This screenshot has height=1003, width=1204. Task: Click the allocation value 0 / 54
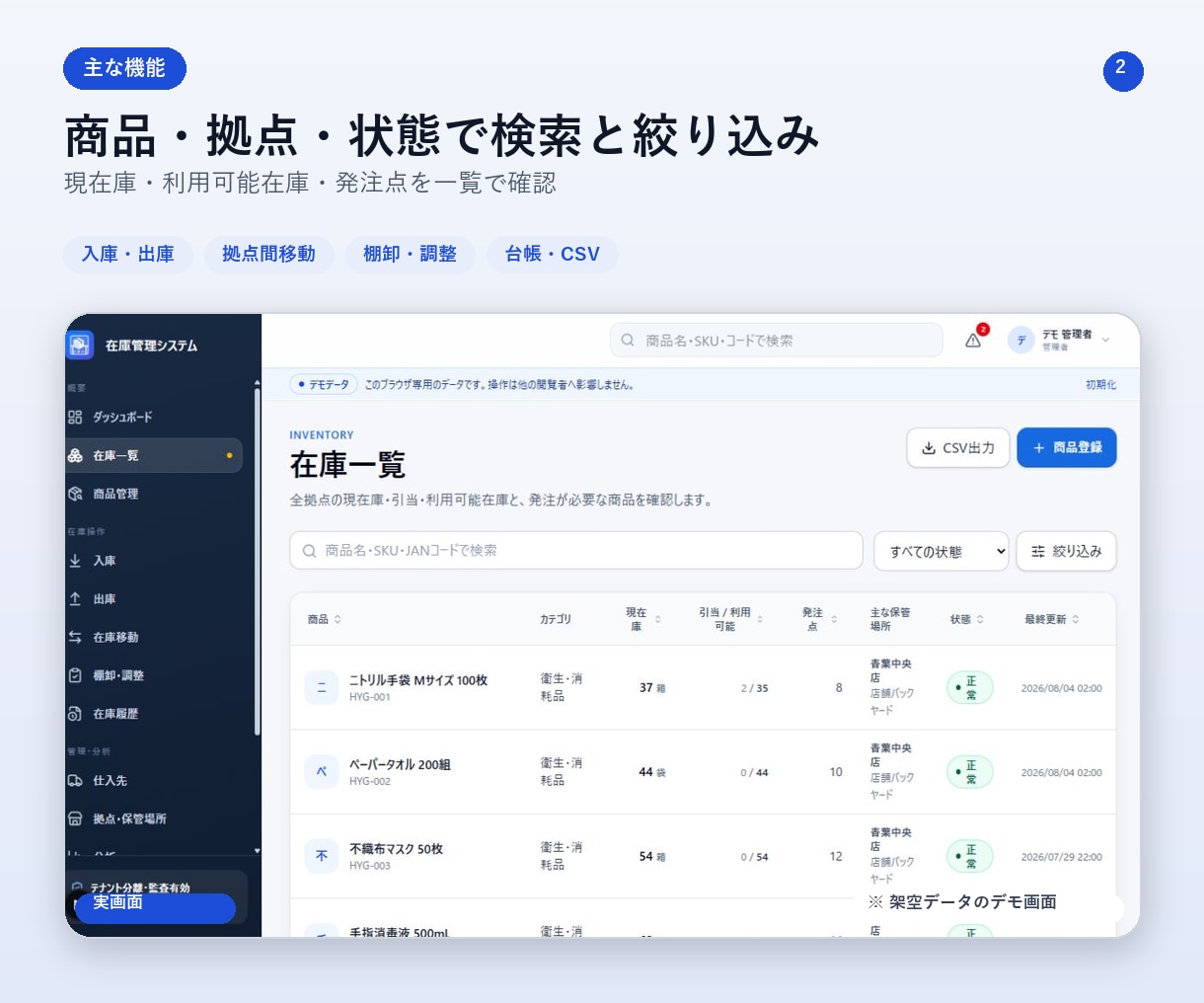pyautogui.click(x=754, y=857)
